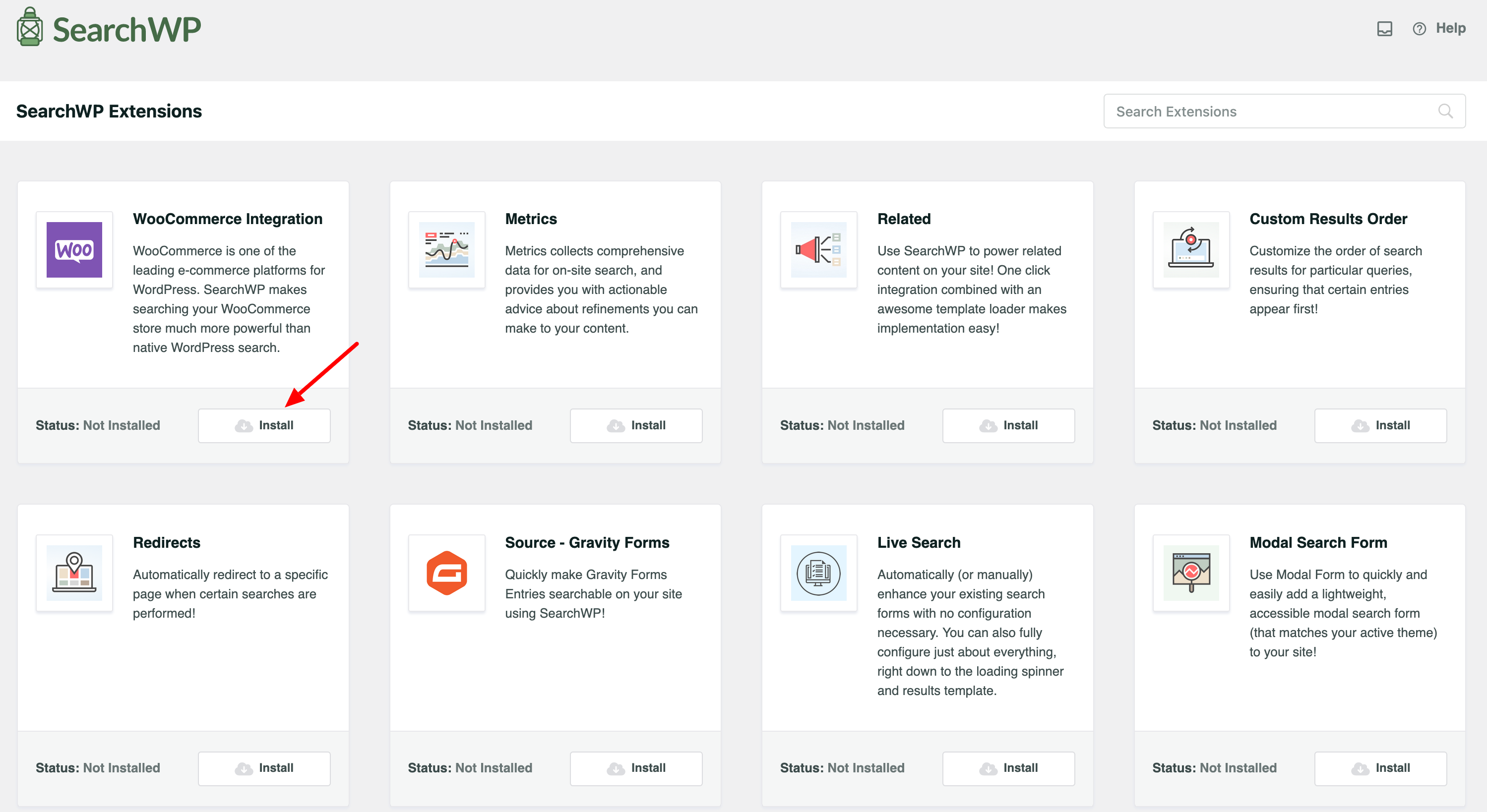The height and width of the screenshot is (812, 1487).
Task: Install the Modal Search Form extension
Action: (x=1380, y=768)
